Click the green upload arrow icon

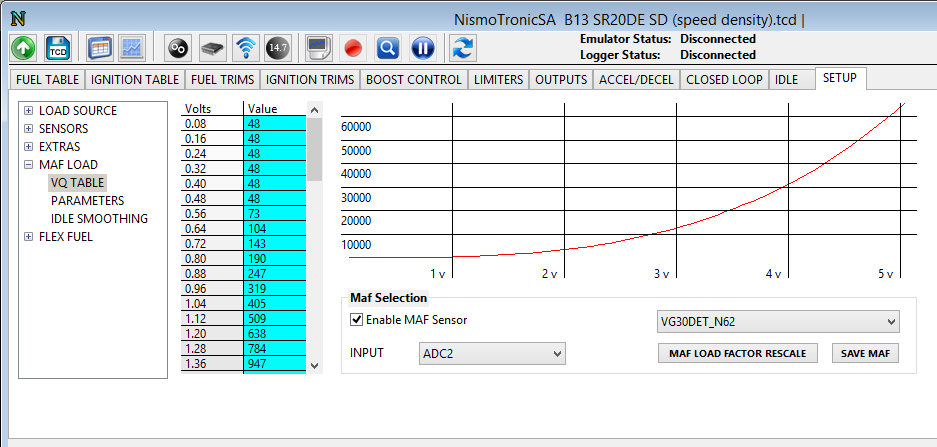pos(24,47)
